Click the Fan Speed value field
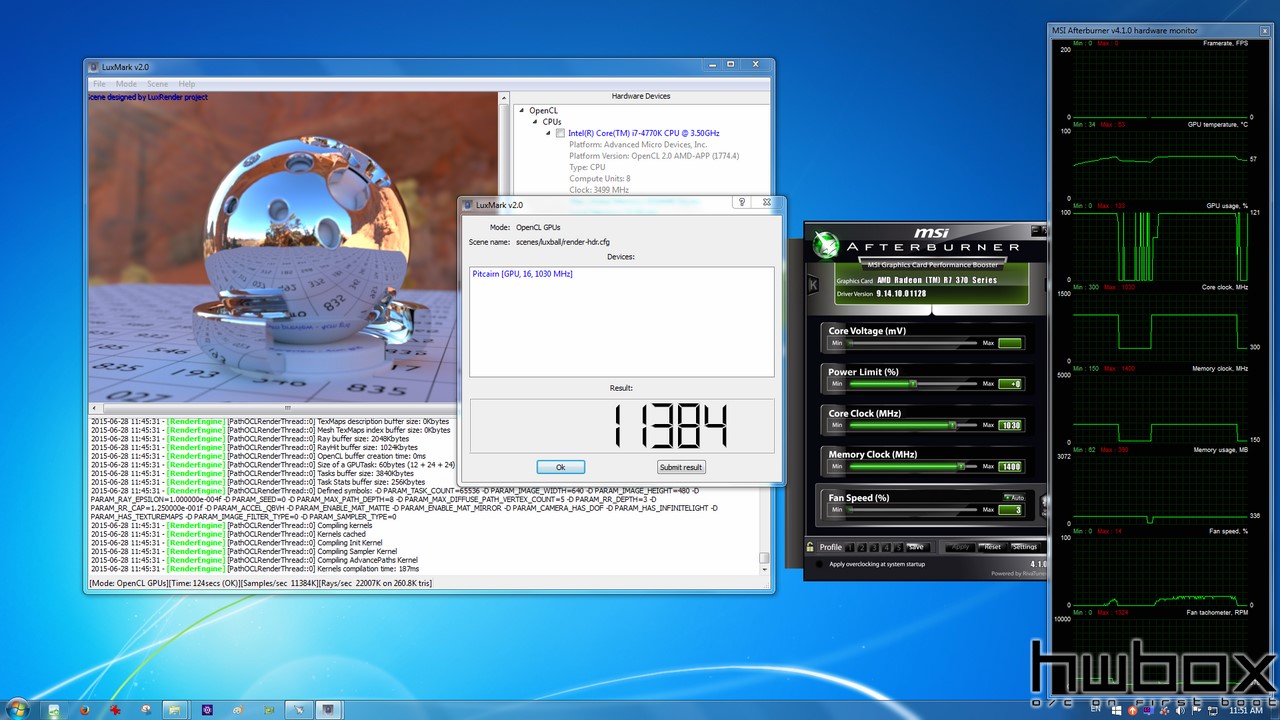The width and height of the screenshot is (1280, 720). coord(1010,510)
